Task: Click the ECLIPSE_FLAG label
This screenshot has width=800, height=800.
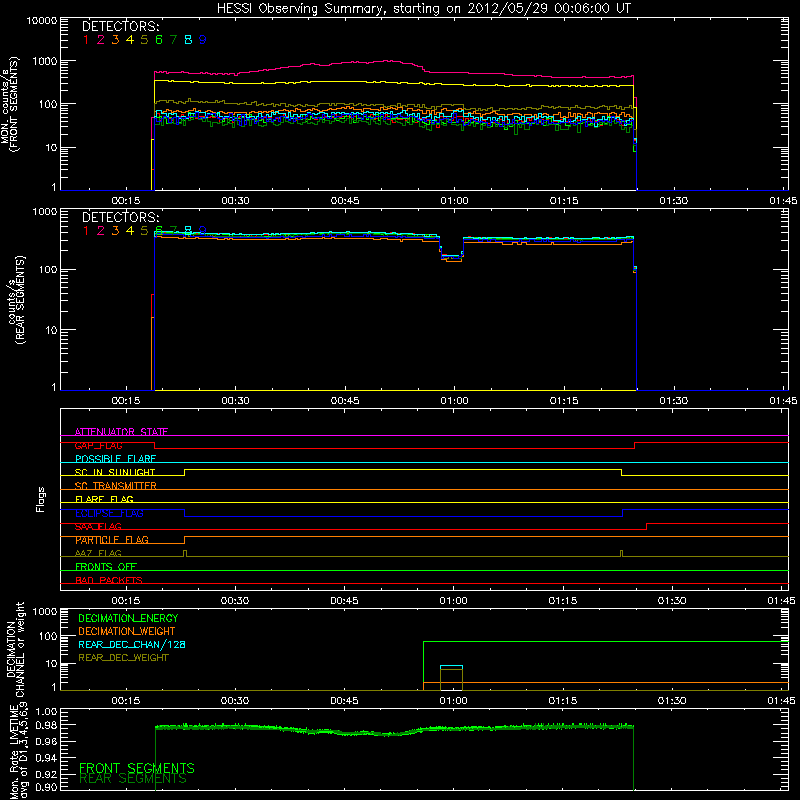Action: [x=109, y=513]
